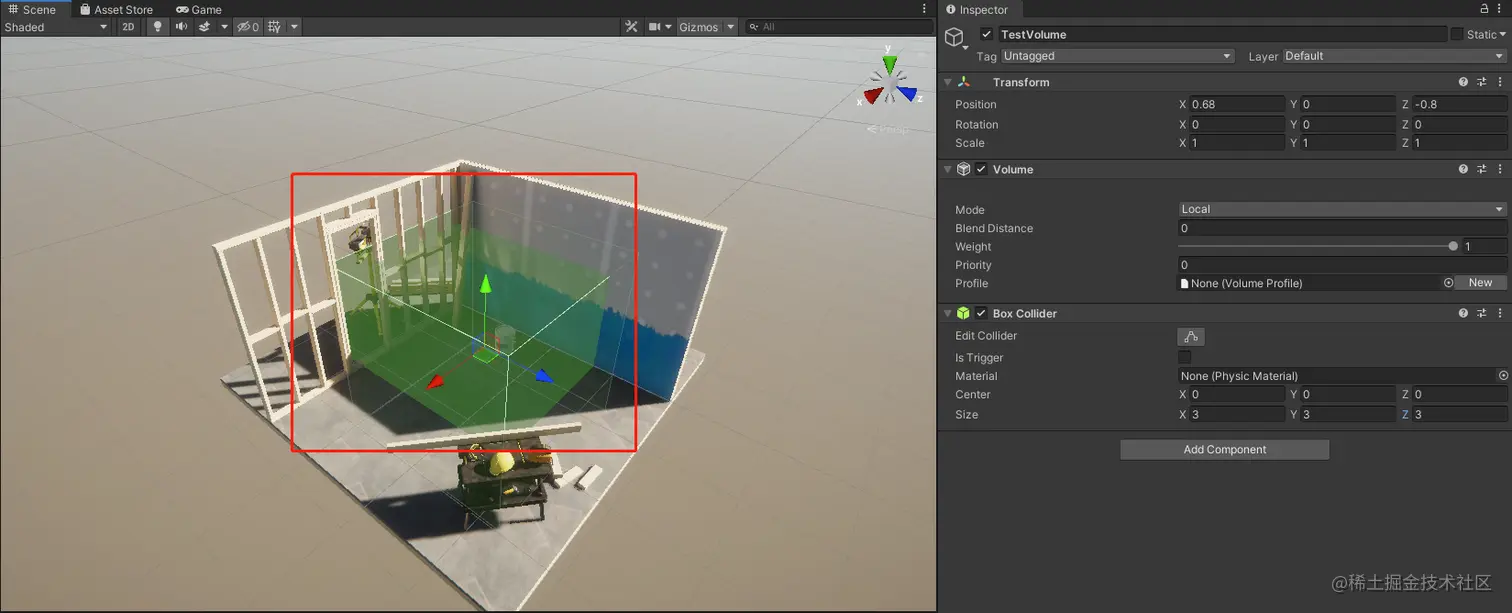The image size is (1512, 613).
Task: Click the Edit Collider button
Action: 1191,337
